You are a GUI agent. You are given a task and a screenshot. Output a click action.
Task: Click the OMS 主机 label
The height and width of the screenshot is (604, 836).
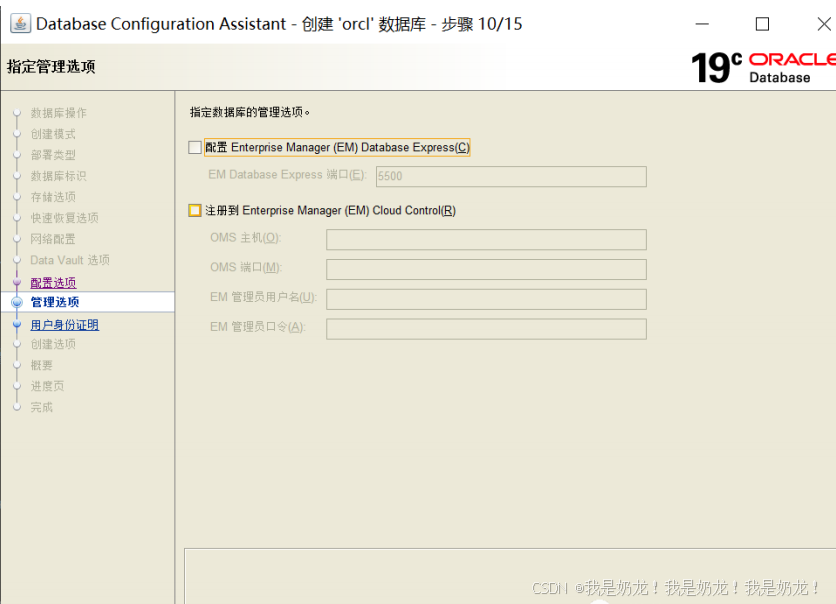[245, 238]
